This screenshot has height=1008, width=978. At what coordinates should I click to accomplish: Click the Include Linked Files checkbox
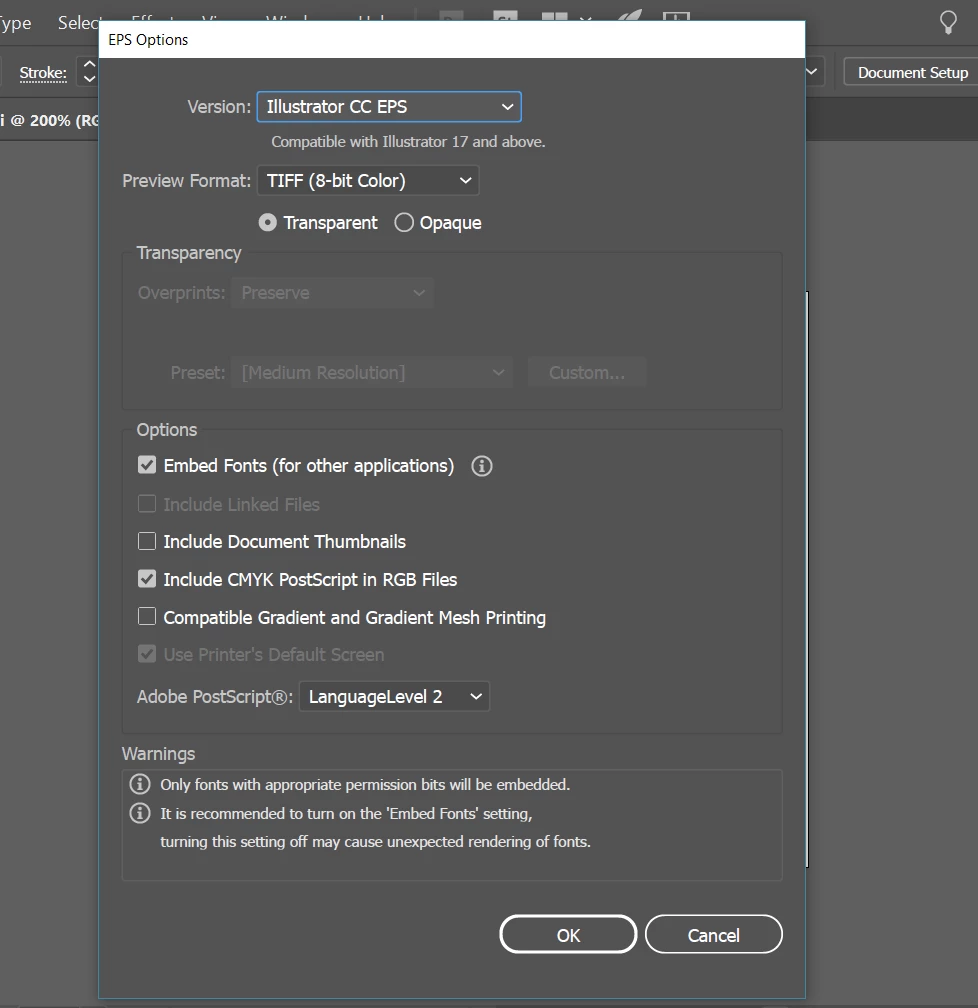[x=147, y=503]
